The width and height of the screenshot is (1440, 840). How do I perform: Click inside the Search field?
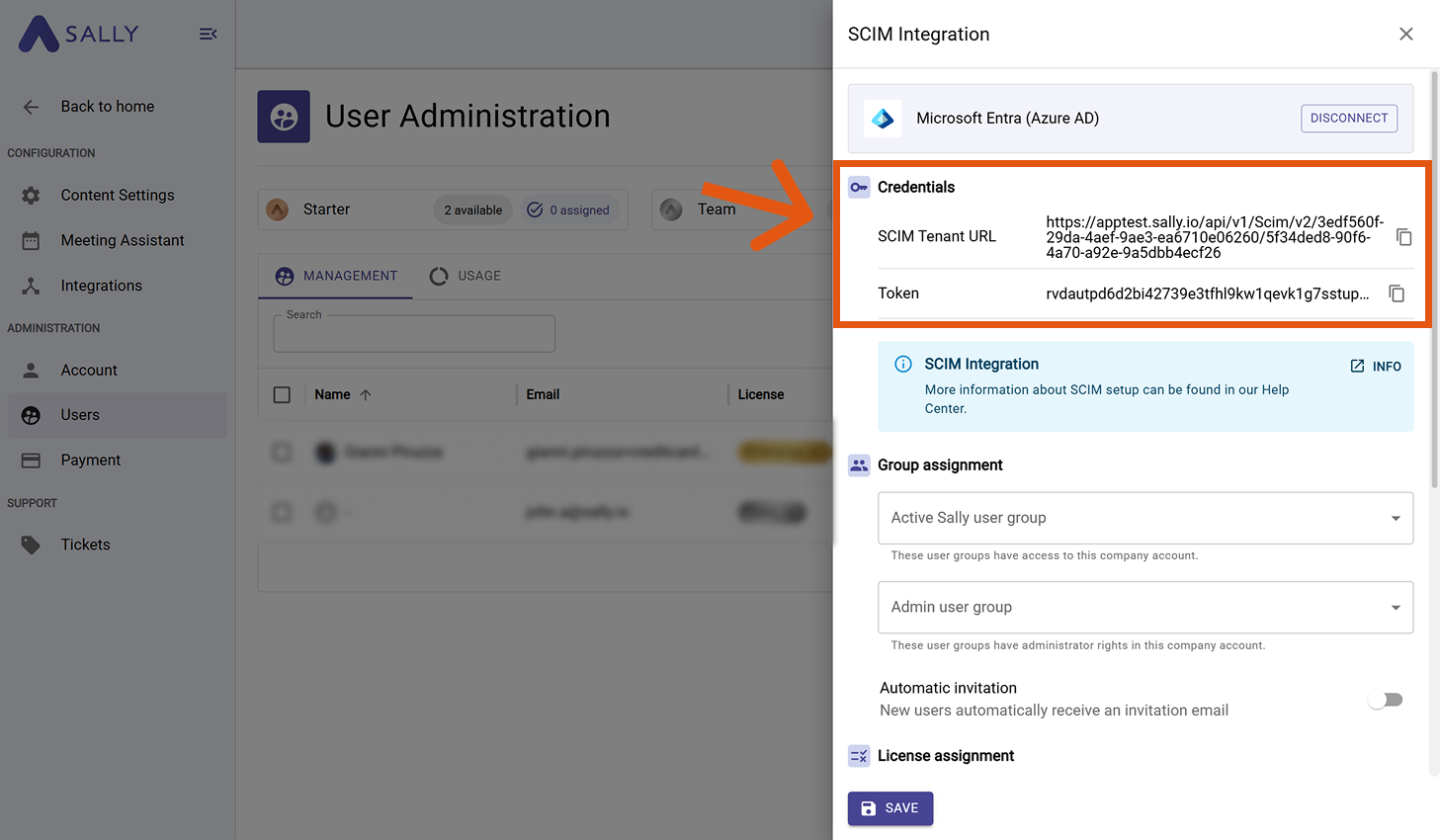click(413, 333)
